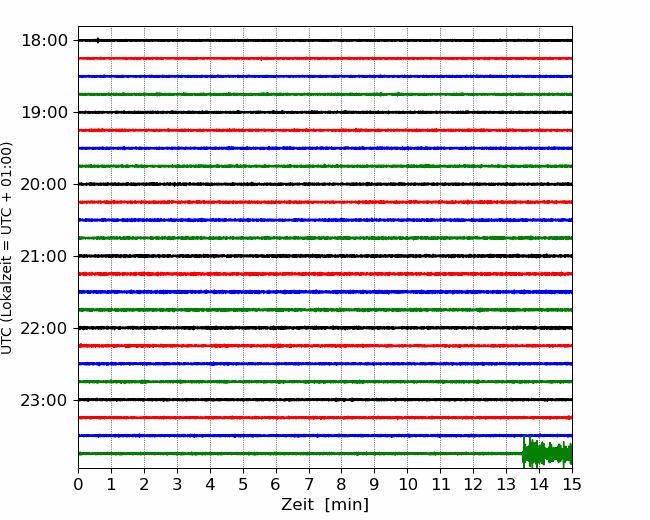Click the x-axis tick label 4
This screenshot has height=520, width=650.
point(210,484)
